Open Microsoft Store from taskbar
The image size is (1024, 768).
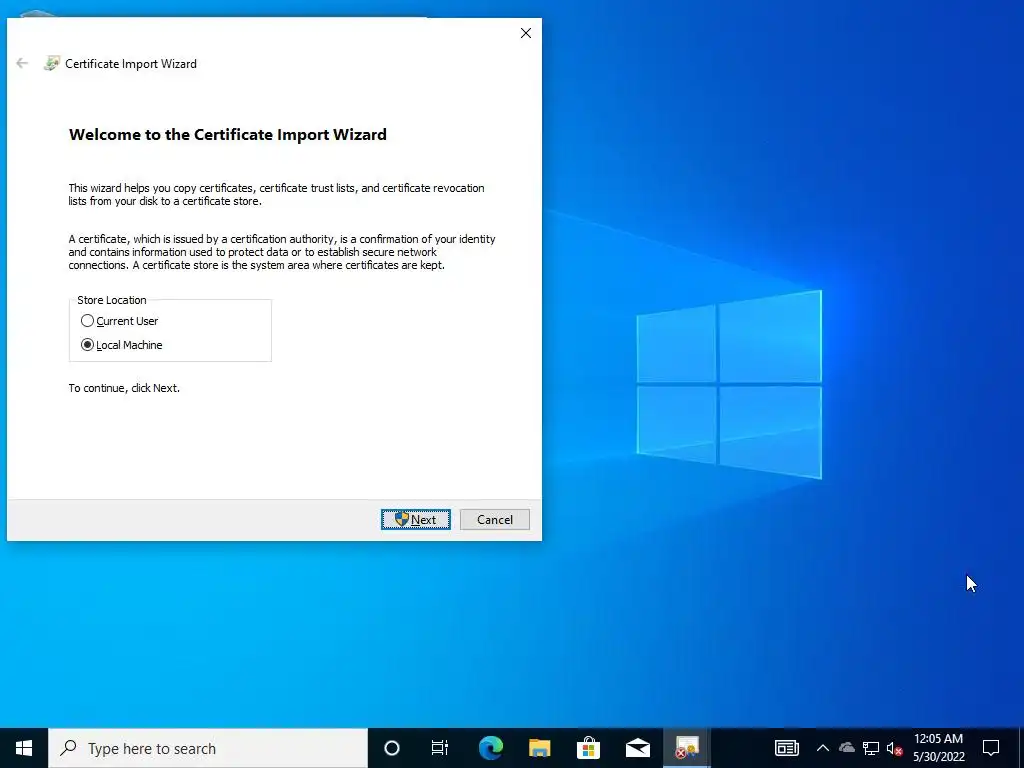(588, 748)
